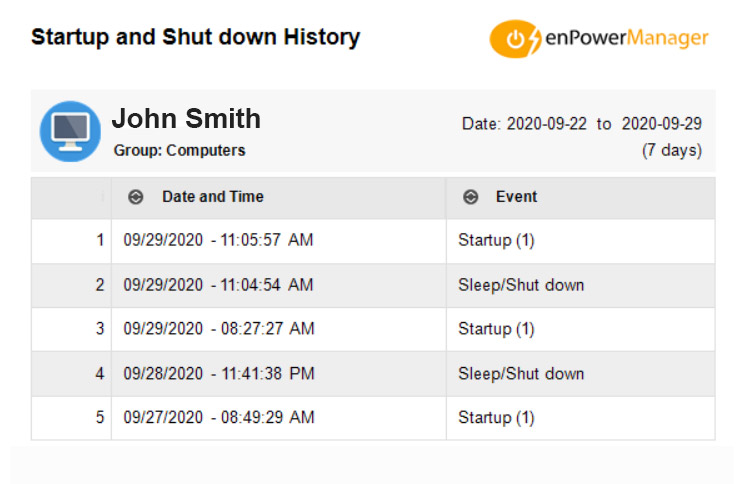Click start date 2020-09-22
751x484 pixels.
click(546, 124)
